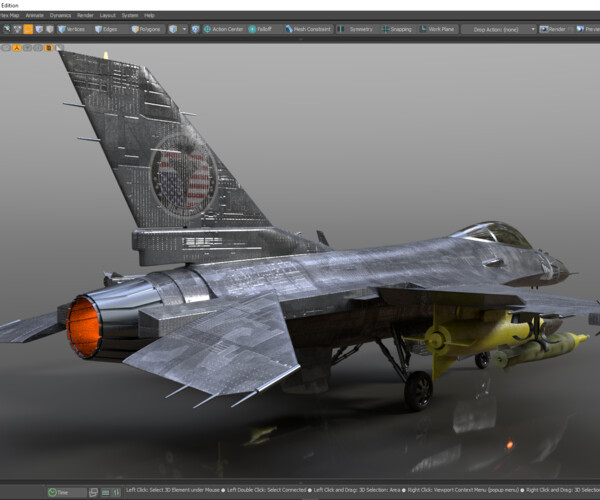Switch to Edges selection mode
The height and width of the screenshot is (500, 600).
tap(106, 29)
